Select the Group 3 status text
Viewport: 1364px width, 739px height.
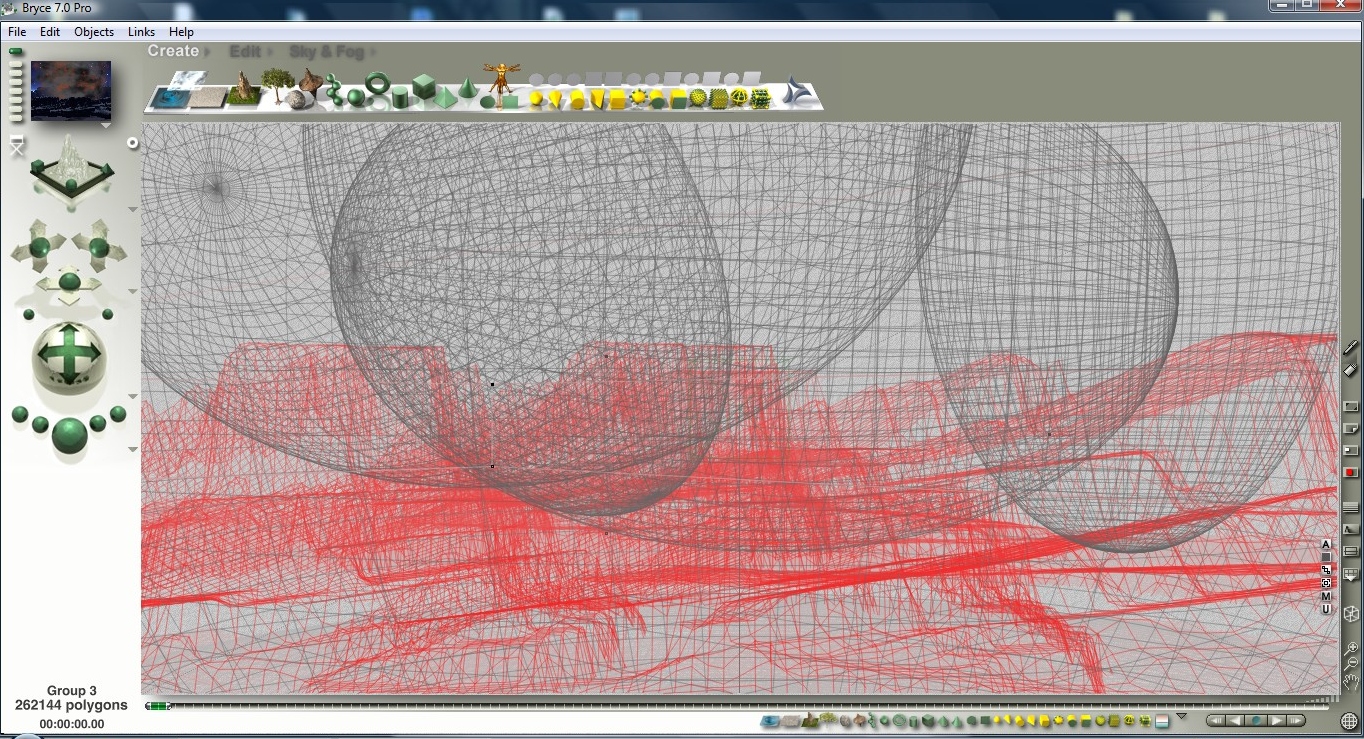pyautogui.click(x=72, y=691)
